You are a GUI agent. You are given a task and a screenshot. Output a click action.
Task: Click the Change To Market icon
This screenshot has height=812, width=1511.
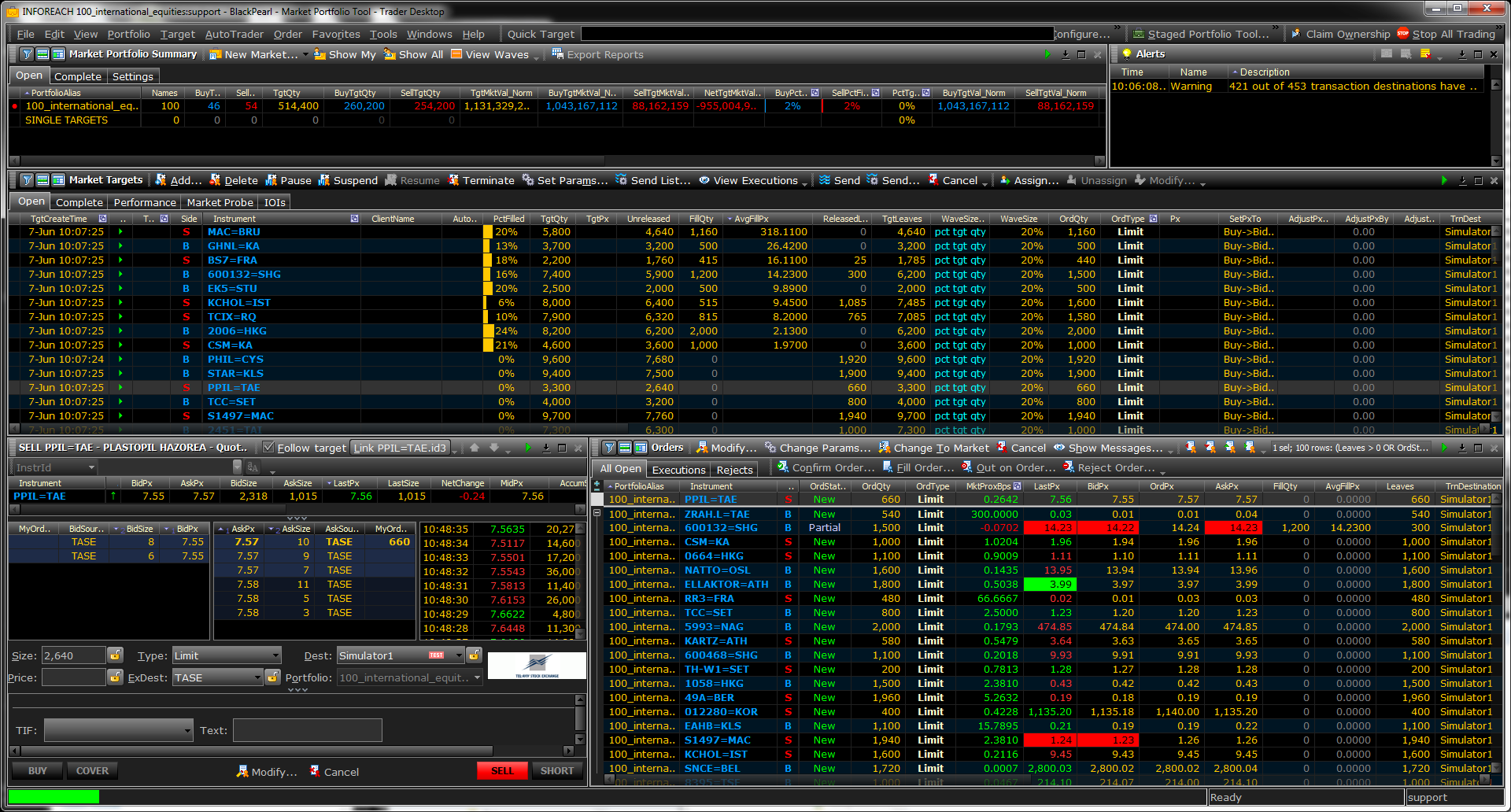click(885, 448)
